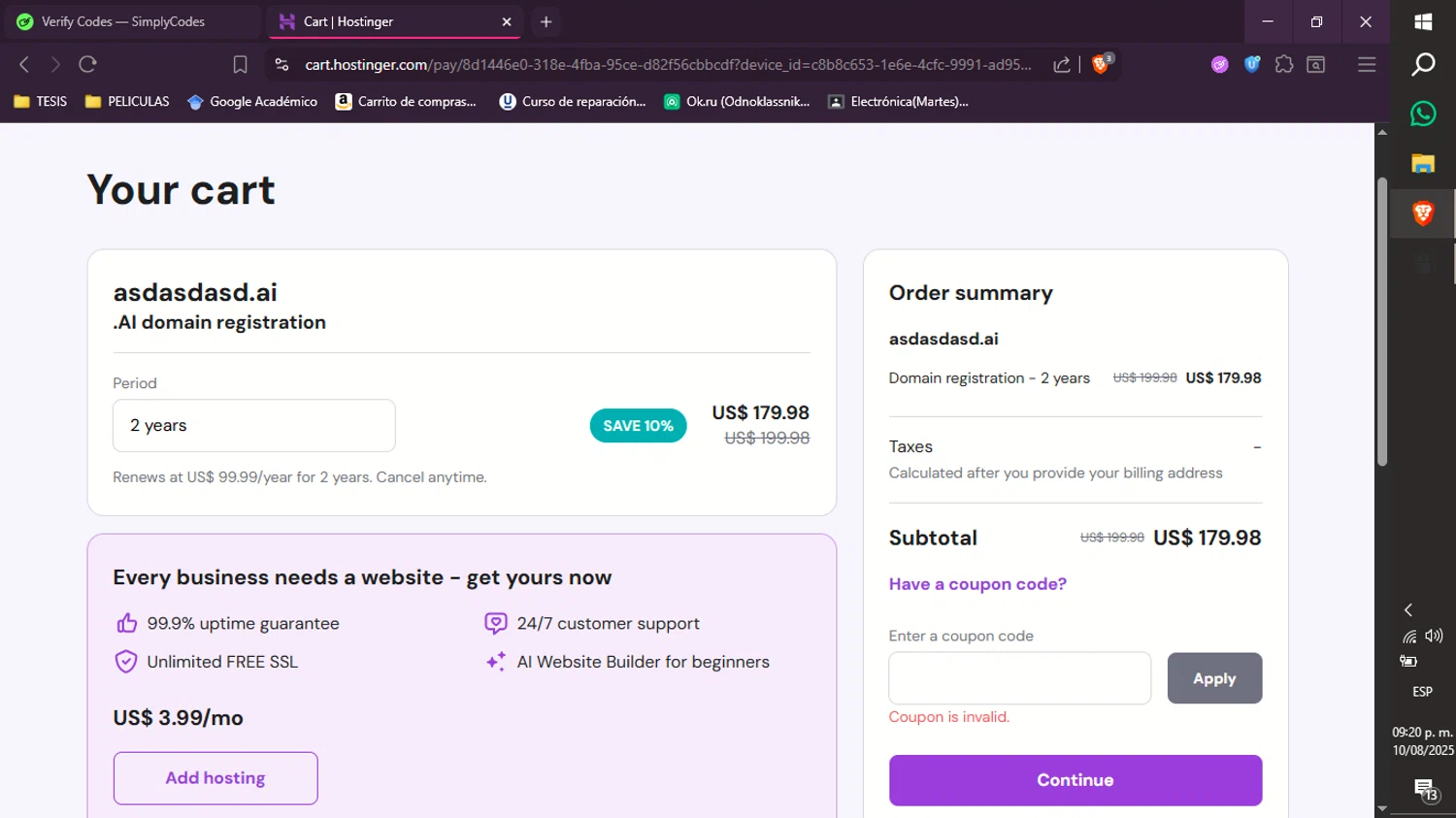The image size is (1456, 818).
Task: Open File Explorer from the taskbar
Action: point(1423,163)
